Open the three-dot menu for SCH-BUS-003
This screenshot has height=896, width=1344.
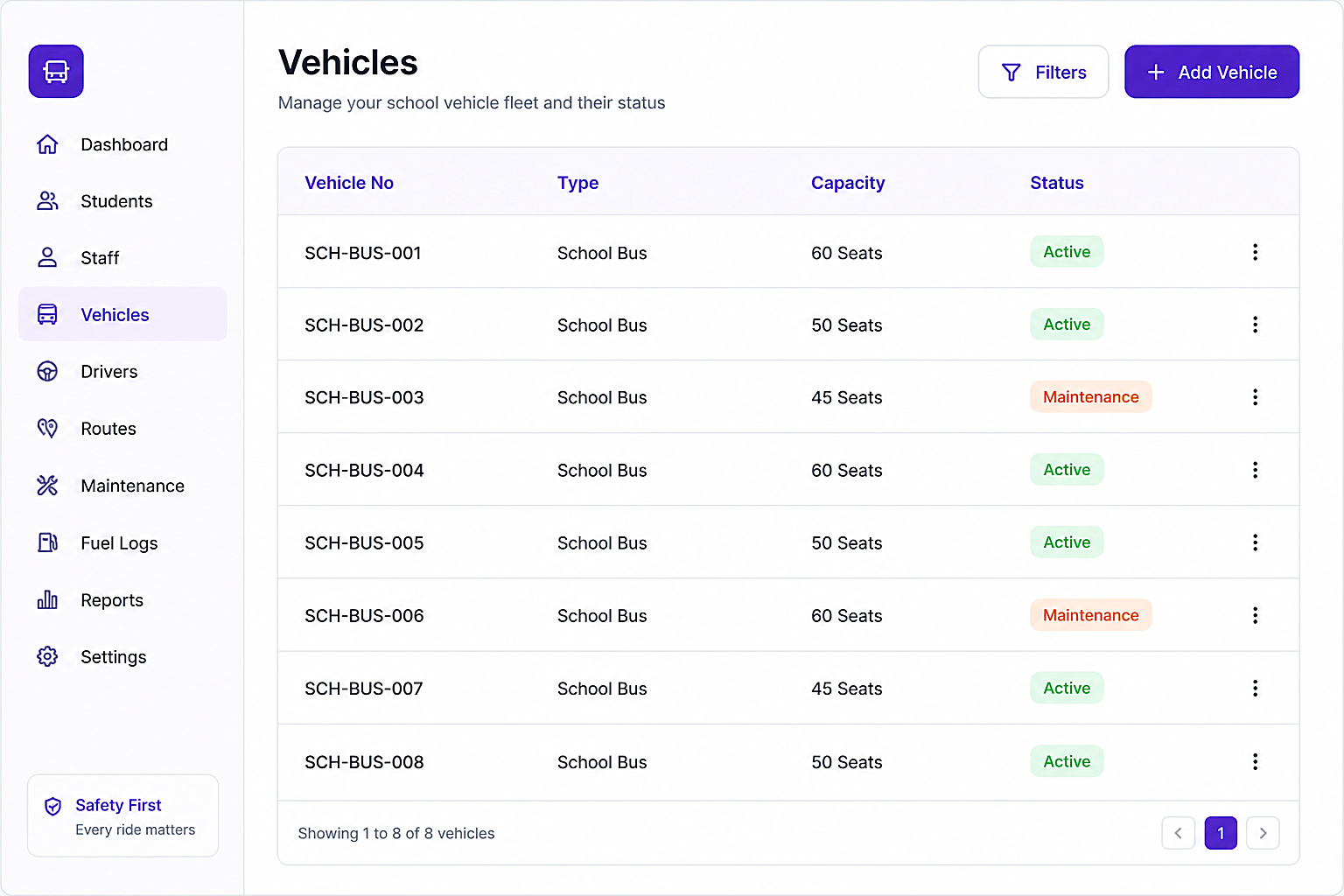(1255, 397)
